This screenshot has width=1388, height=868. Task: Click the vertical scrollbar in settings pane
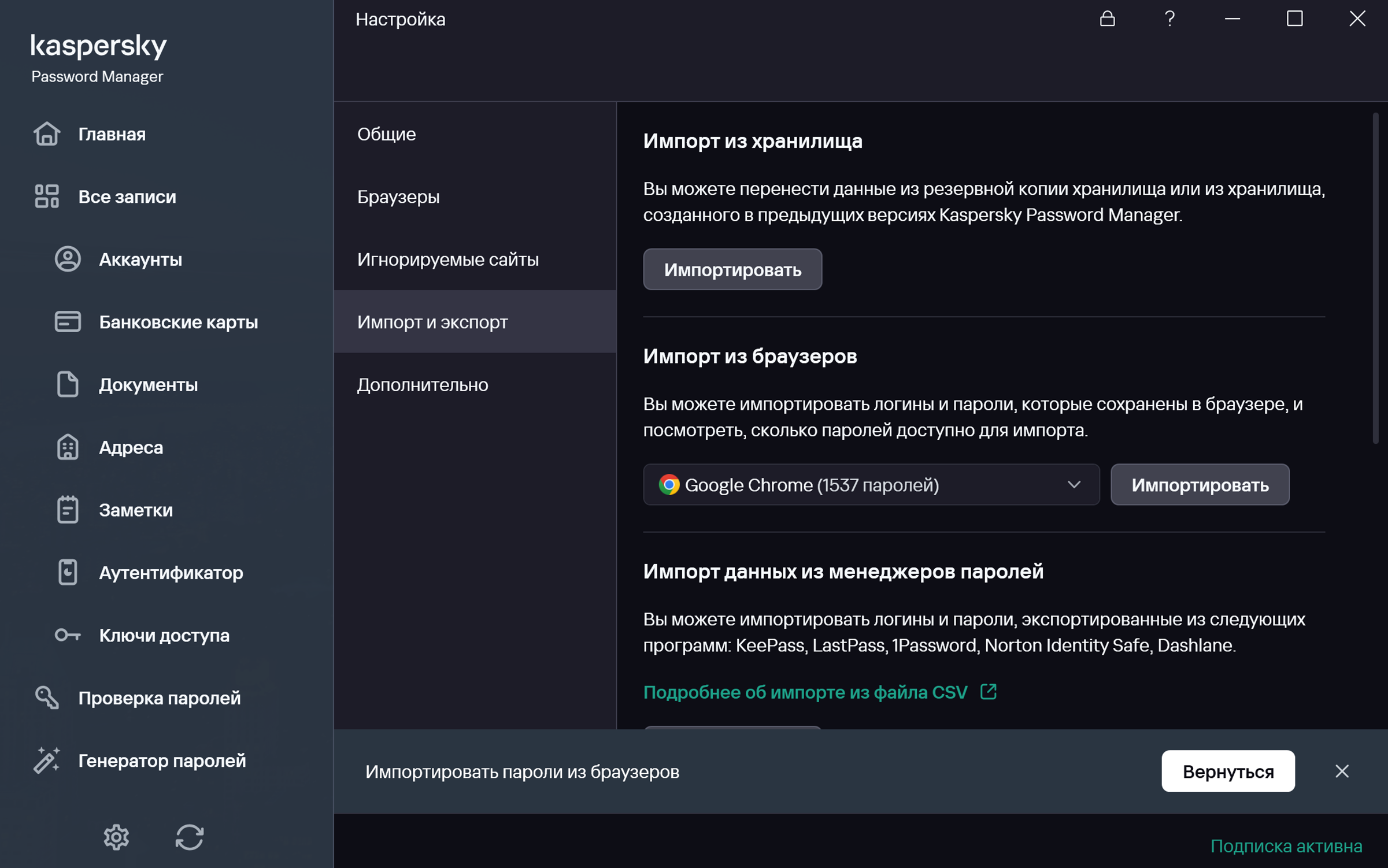[1375, 277]
